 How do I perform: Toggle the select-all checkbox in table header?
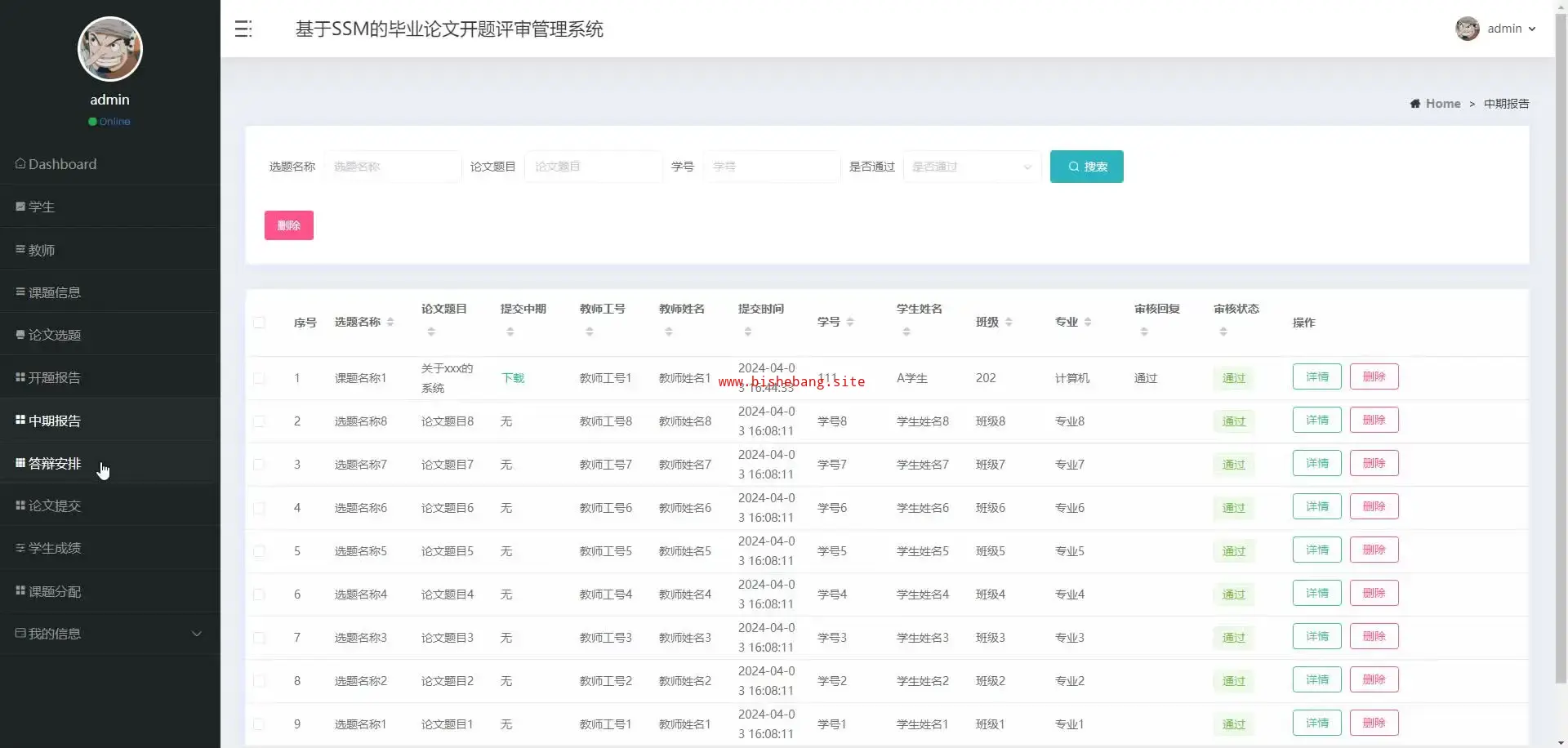(259, 323)
